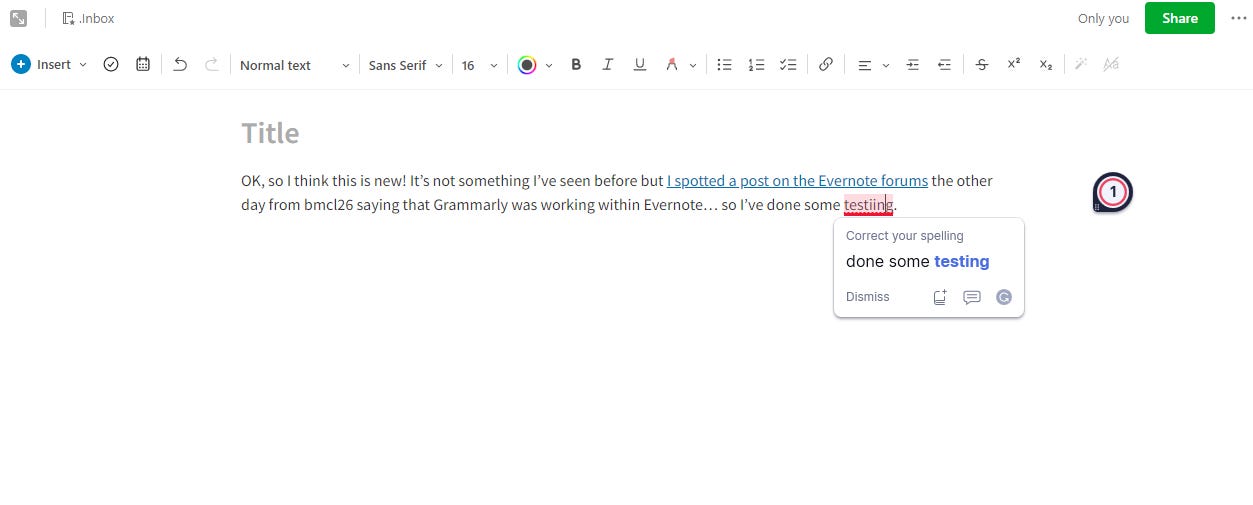The image size is (1253, 505).
Task: Expand the highlight color dropdown arrow
Action: [693, 65]
